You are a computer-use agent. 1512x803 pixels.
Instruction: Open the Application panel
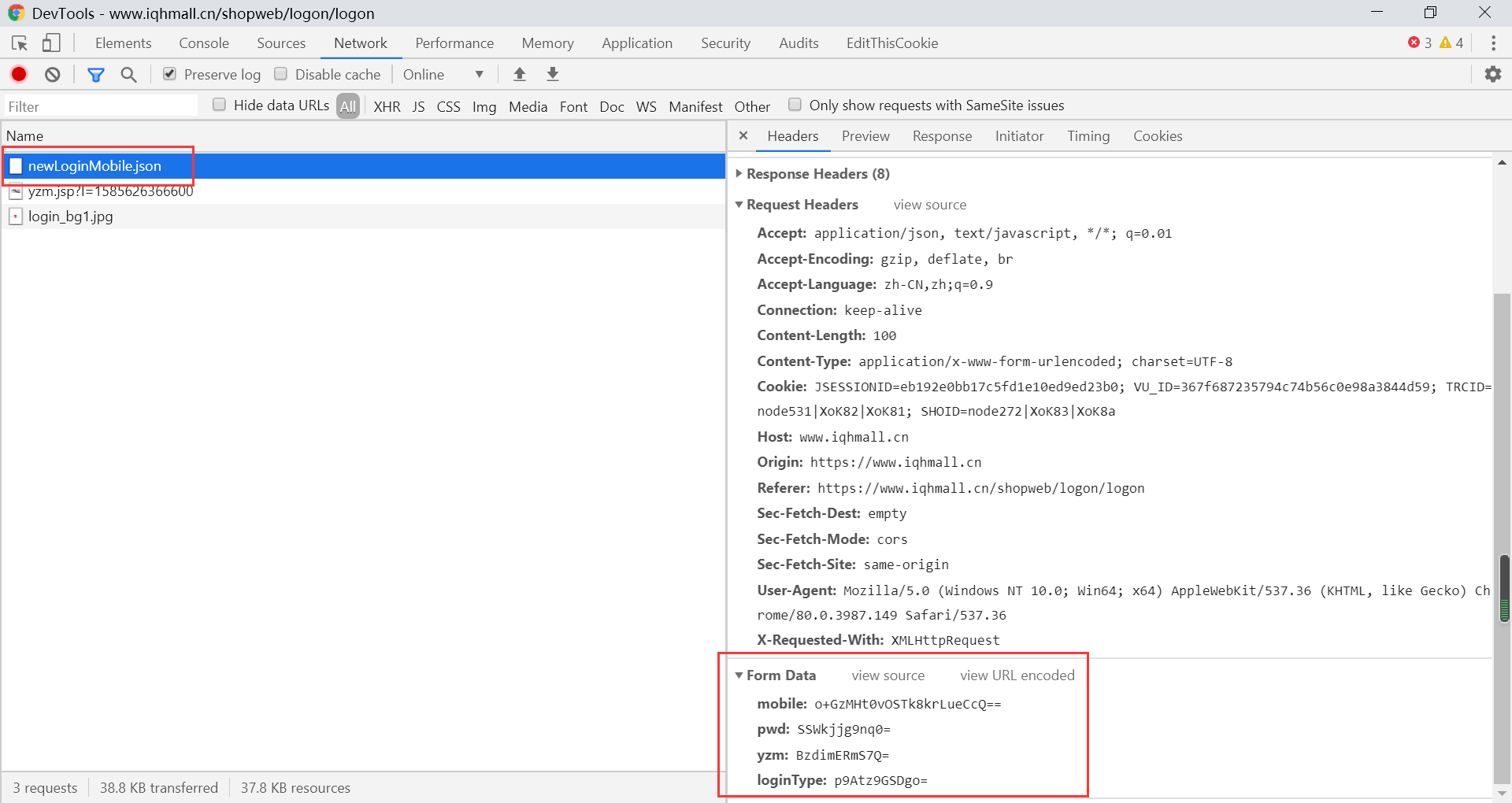(637, 43)
